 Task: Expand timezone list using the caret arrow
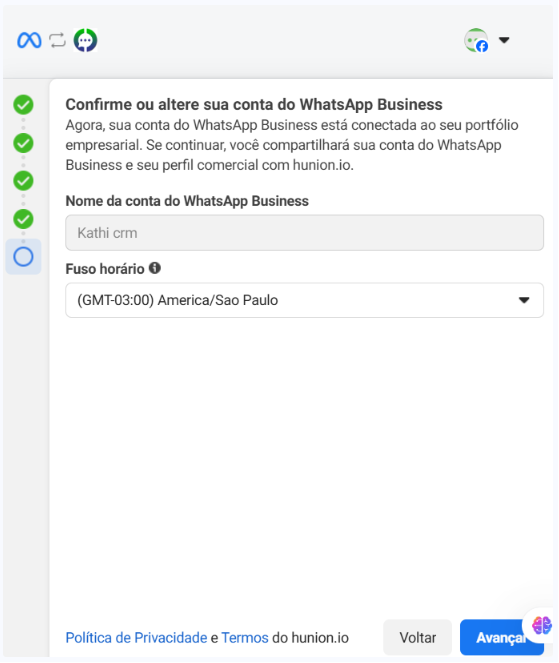tap(524, 300)
